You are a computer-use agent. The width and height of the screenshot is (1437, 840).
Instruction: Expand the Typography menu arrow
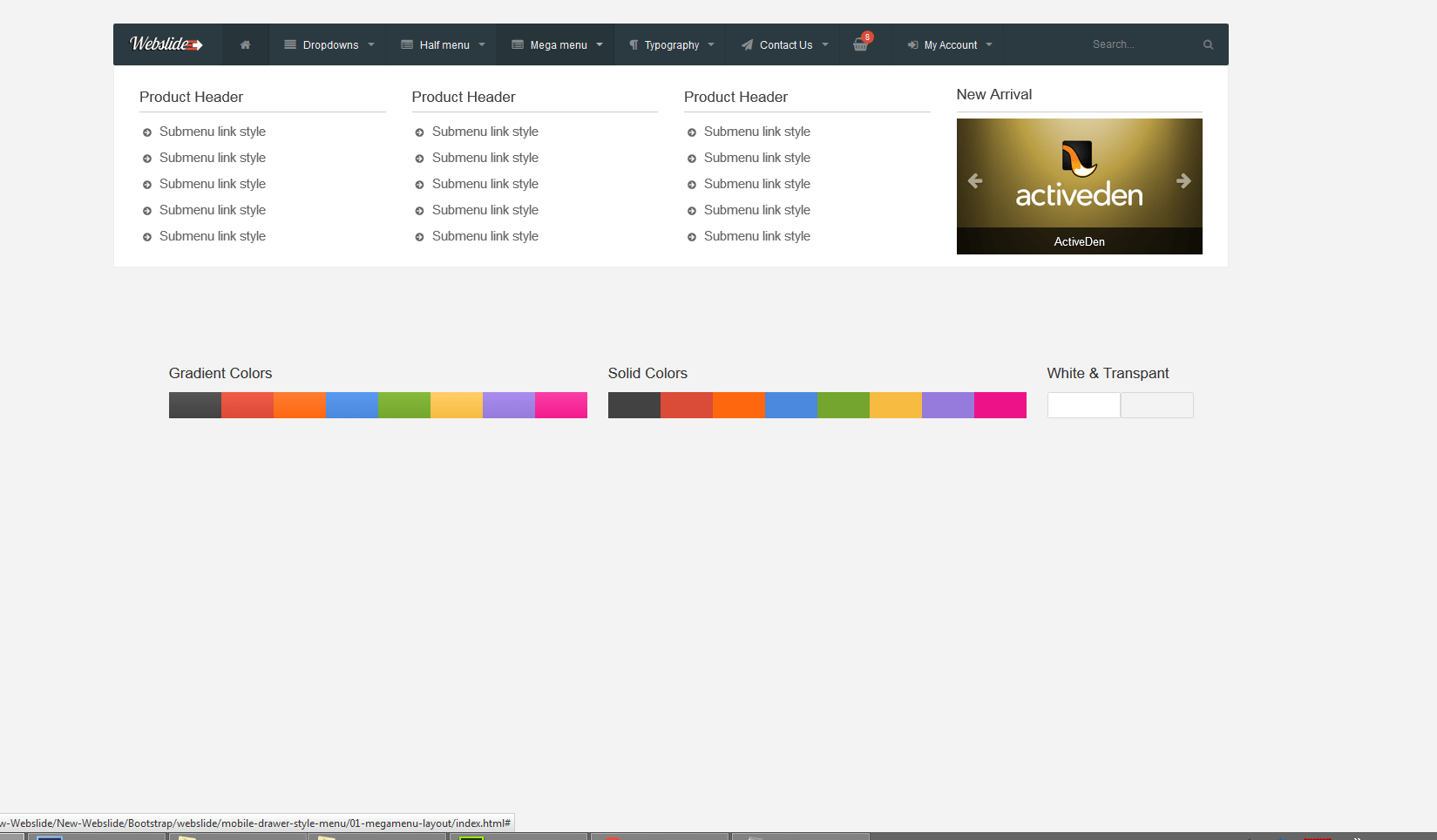[711, 44]
